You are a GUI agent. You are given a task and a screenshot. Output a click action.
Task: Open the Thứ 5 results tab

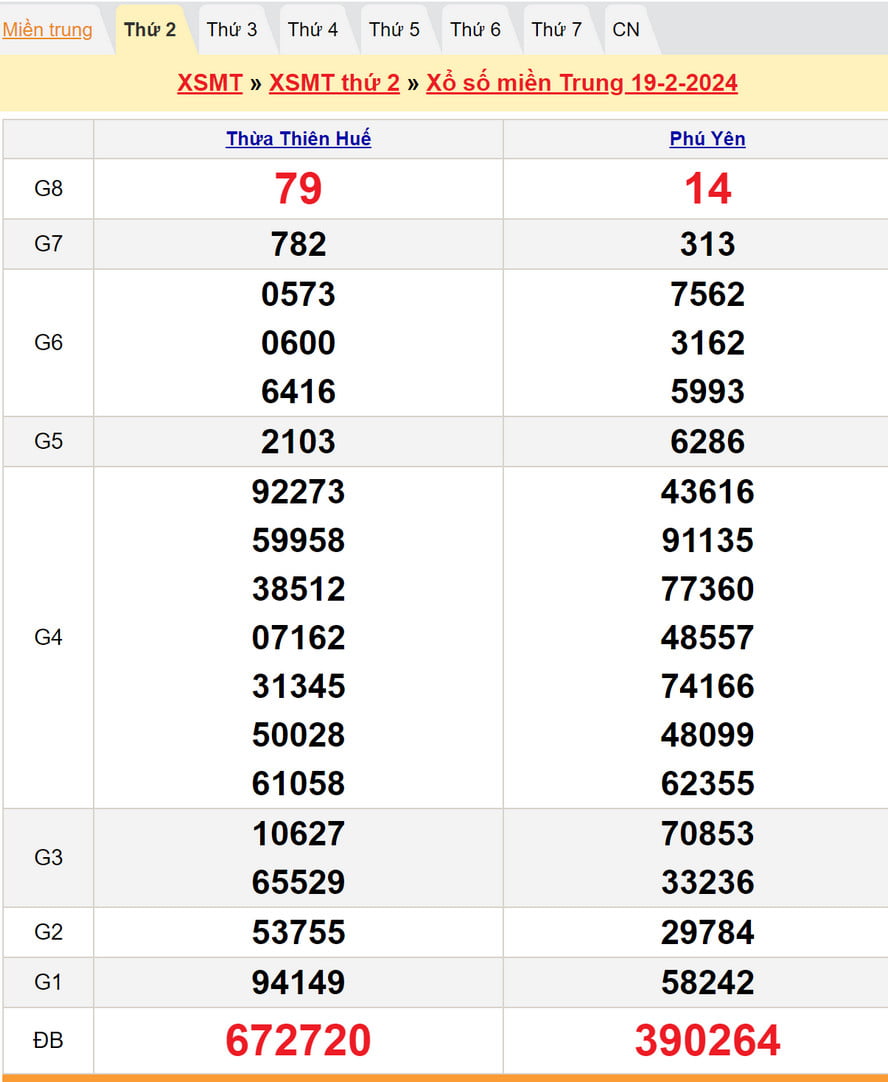tap(394, 30)
